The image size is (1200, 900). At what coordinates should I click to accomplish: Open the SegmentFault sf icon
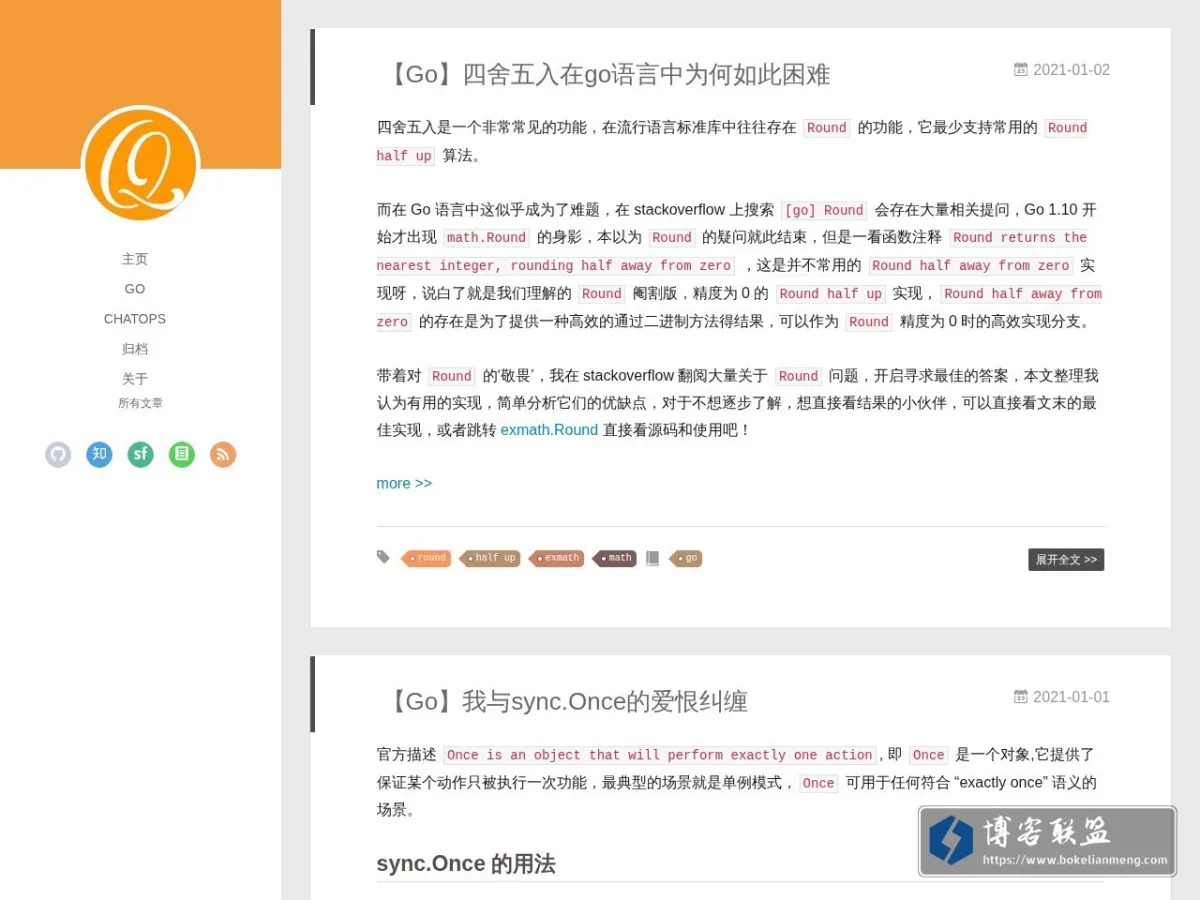point(141,455)
